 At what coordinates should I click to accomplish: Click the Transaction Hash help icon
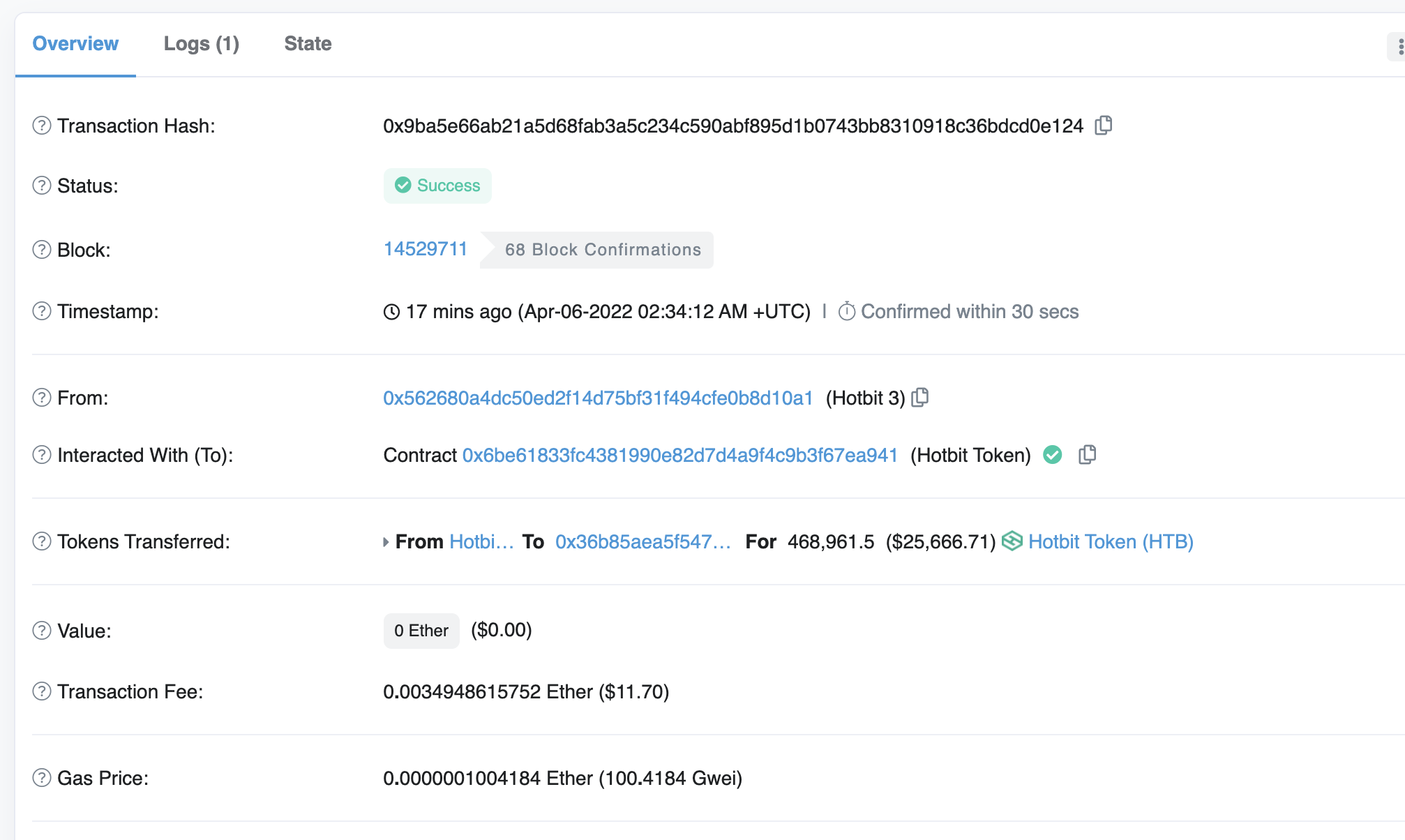(42, 126)
